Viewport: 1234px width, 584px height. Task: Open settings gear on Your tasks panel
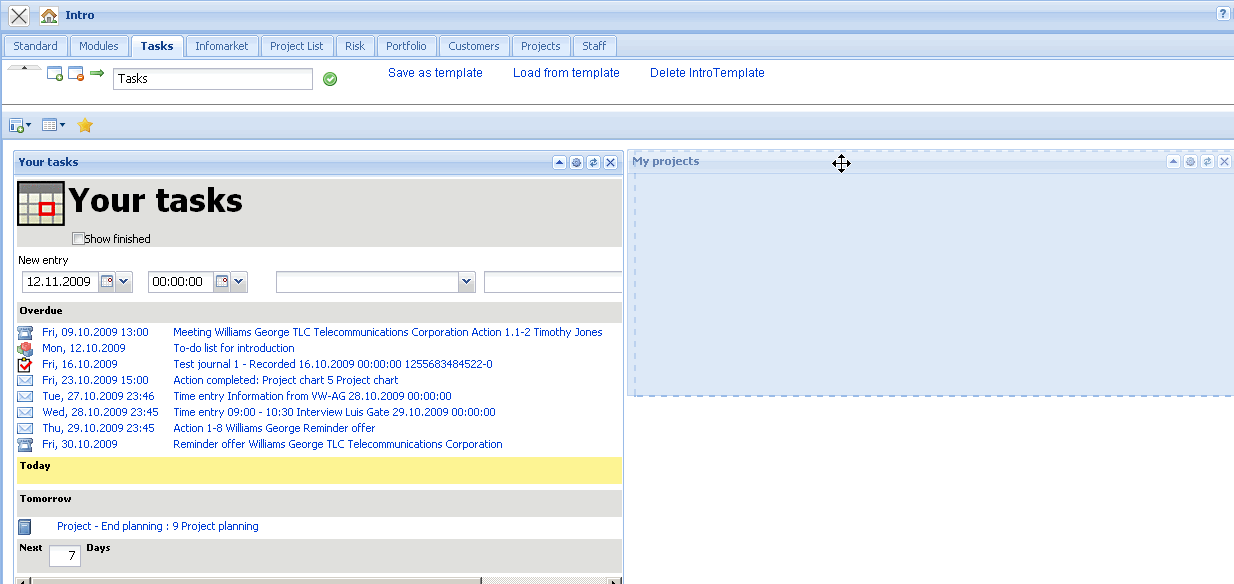click(x=576, y=162)
